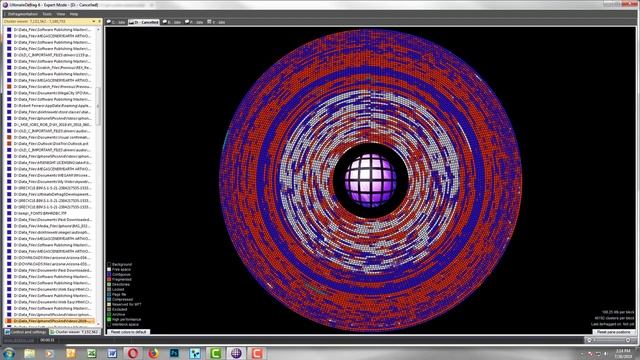
Task: Click the Interblock space color swatch
Action: [109, 324]
